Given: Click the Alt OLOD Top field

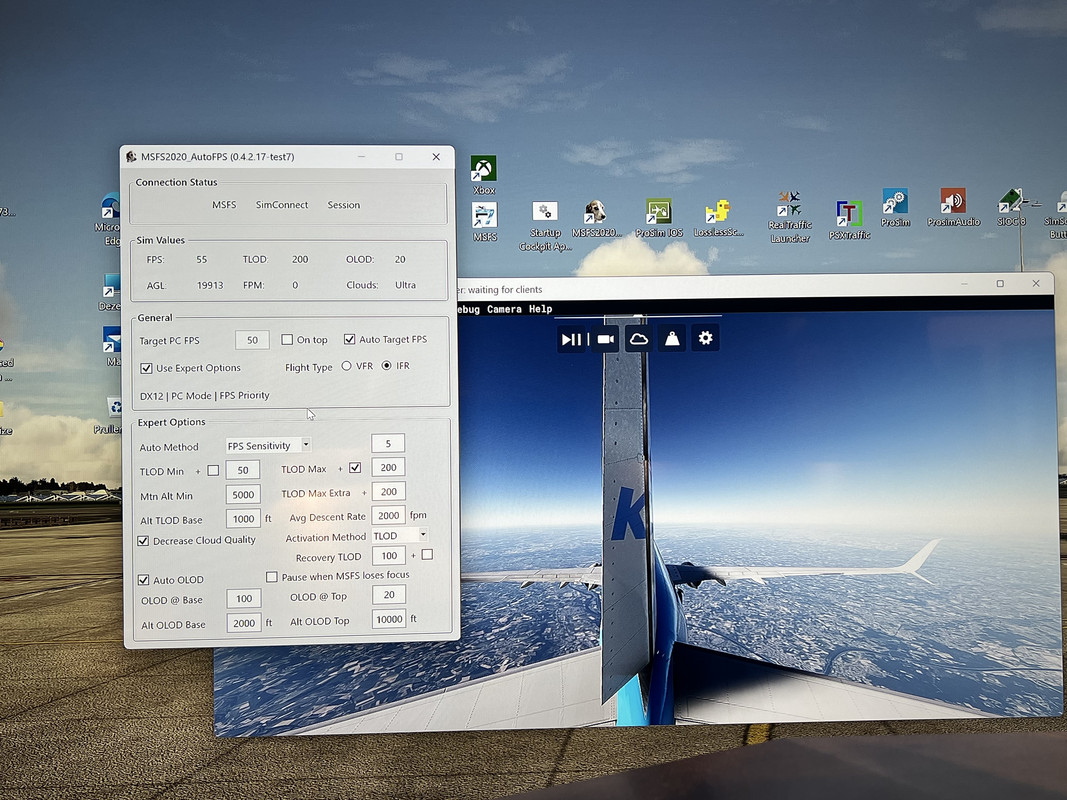Looking at the screenshot, I should pyautogui.click(x=389, y=619).
